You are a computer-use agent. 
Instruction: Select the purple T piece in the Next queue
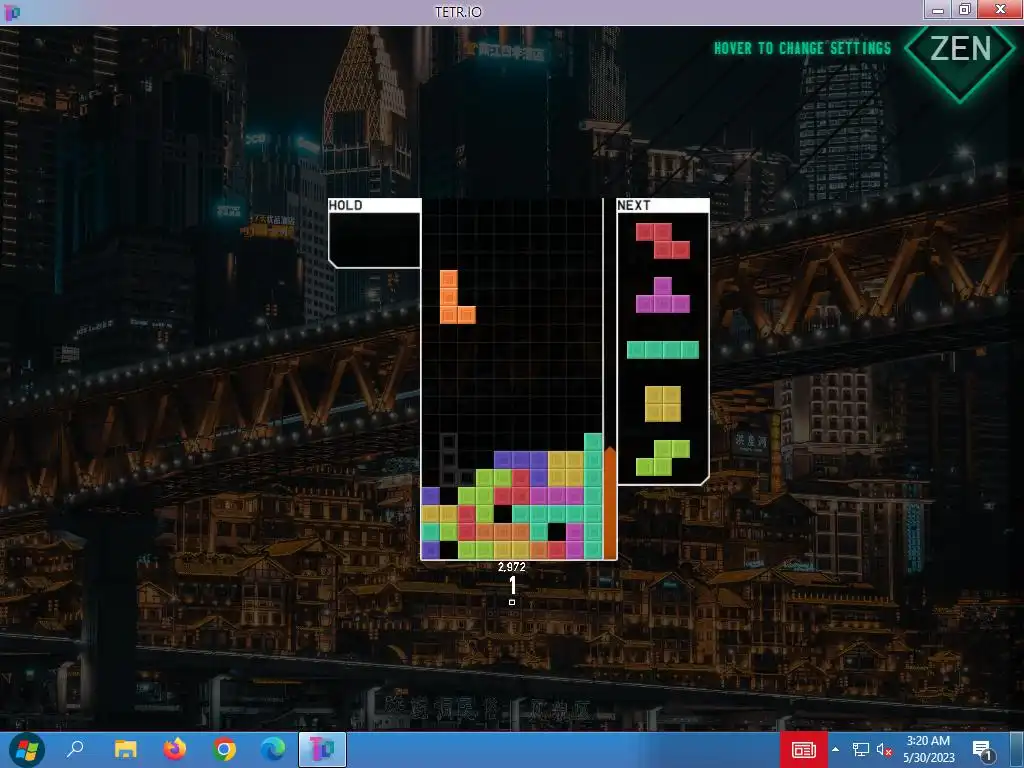point(662,295)
